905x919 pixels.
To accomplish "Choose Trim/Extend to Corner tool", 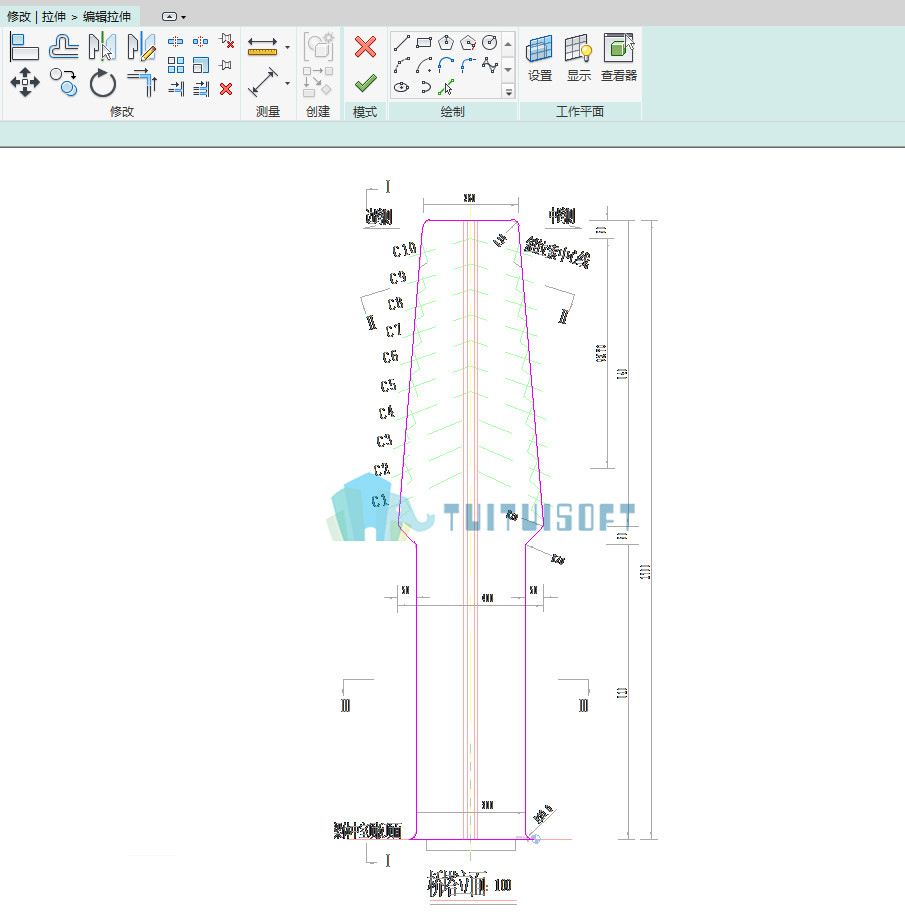I will click(x=142, y=82).
